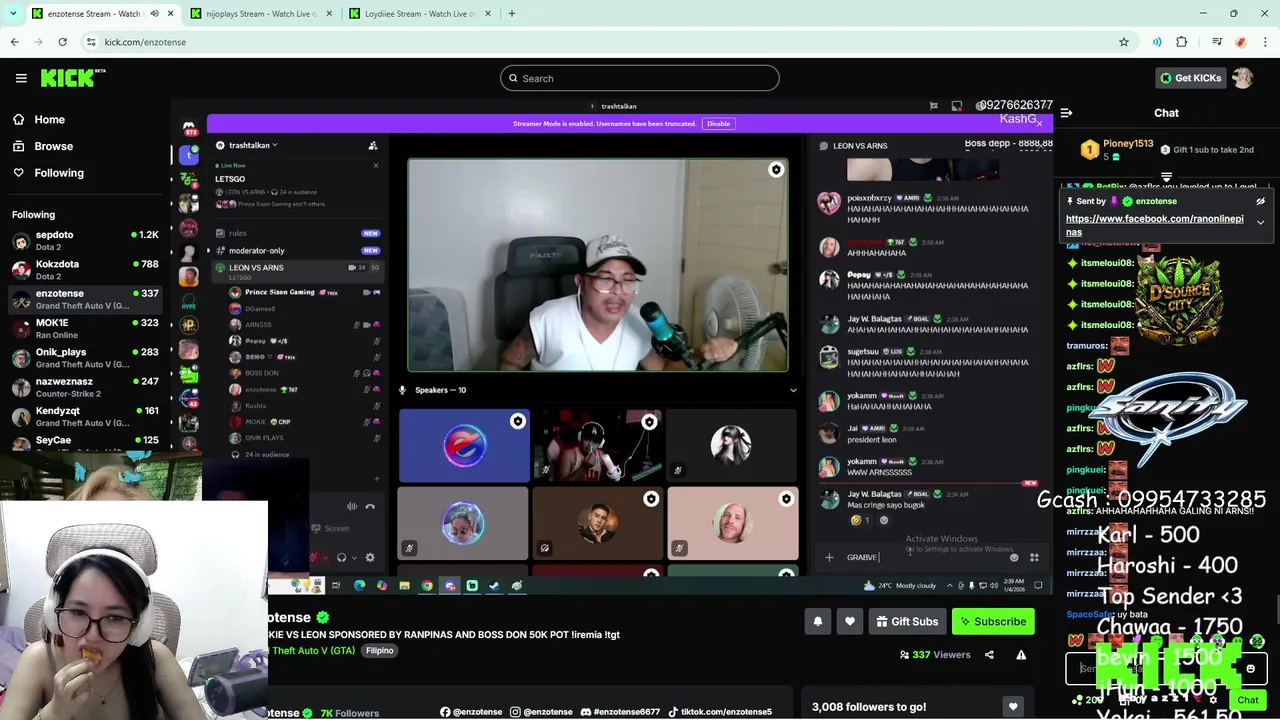Open Prince Sison Gaming speaker entry
Image resolution: width=1280 pixels, height=720 pixels.
pyautogui.click(x=305, y=292)
